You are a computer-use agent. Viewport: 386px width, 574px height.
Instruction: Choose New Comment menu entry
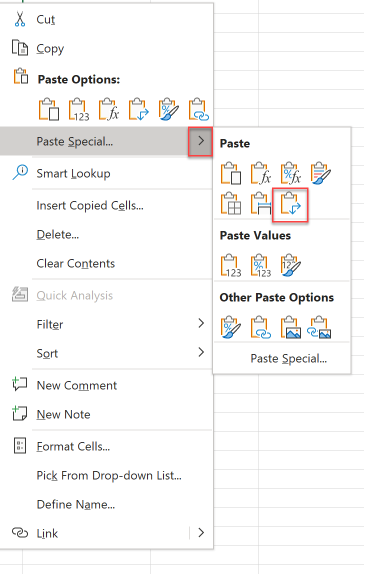click(x=77, y=385)
